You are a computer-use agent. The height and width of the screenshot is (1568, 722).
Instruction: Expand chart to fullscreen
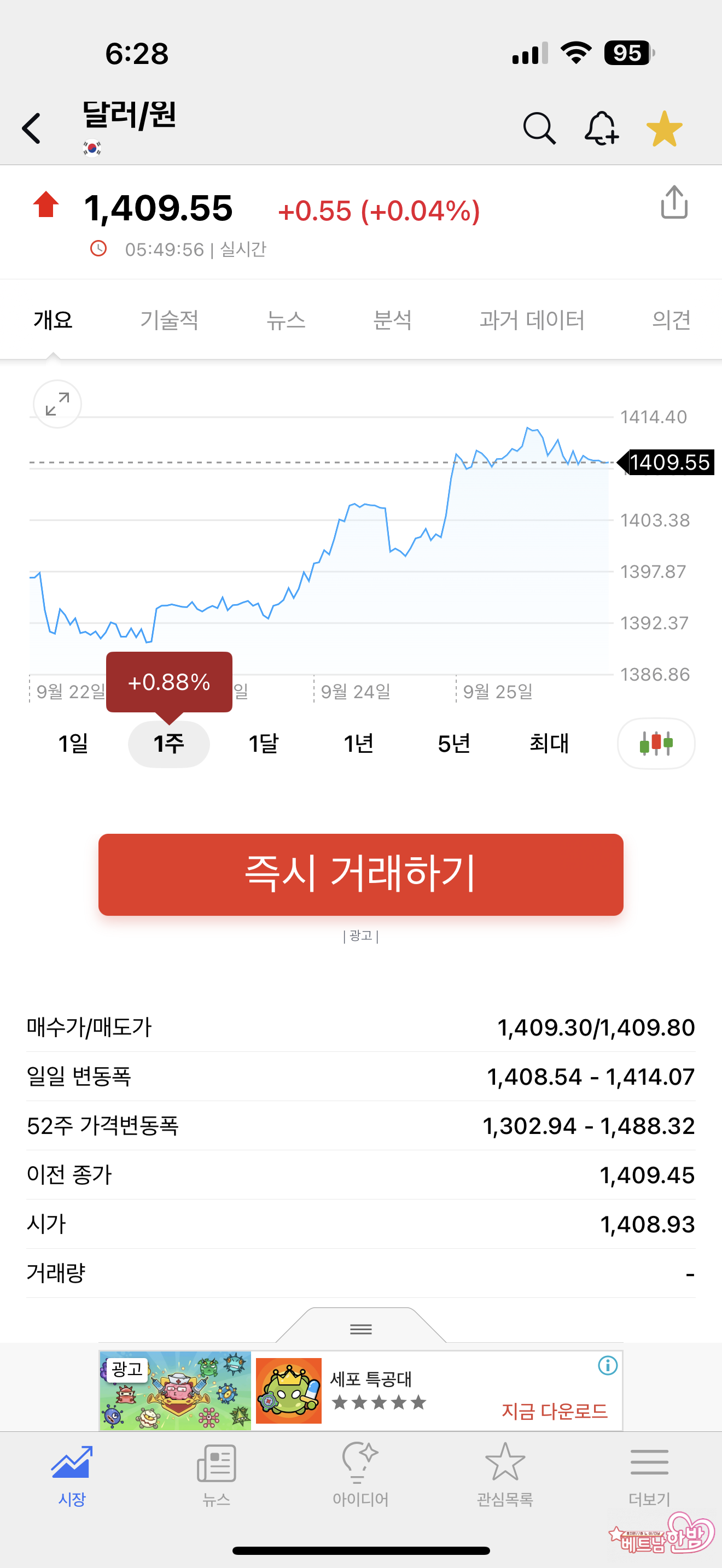57,404
